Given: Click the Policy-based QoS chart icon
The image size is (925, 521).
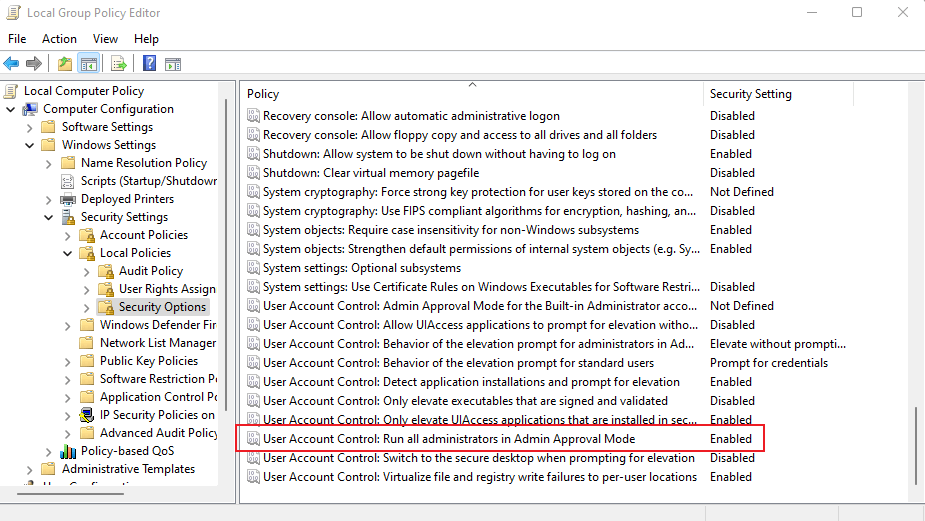Looking at the screenshot, I should tap(68, 451).
